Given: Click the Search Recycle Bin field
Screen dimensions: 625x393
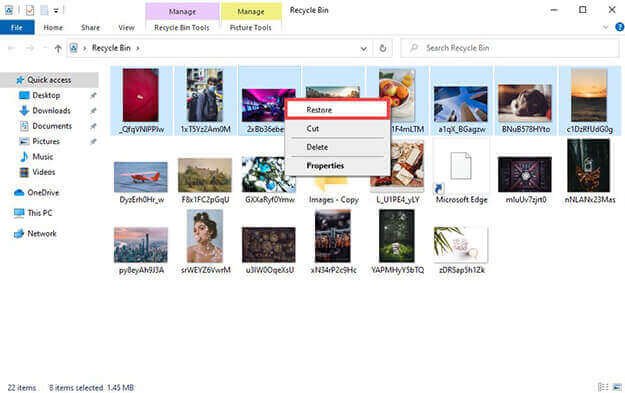Looking at the screenshot, I should 510,48.
